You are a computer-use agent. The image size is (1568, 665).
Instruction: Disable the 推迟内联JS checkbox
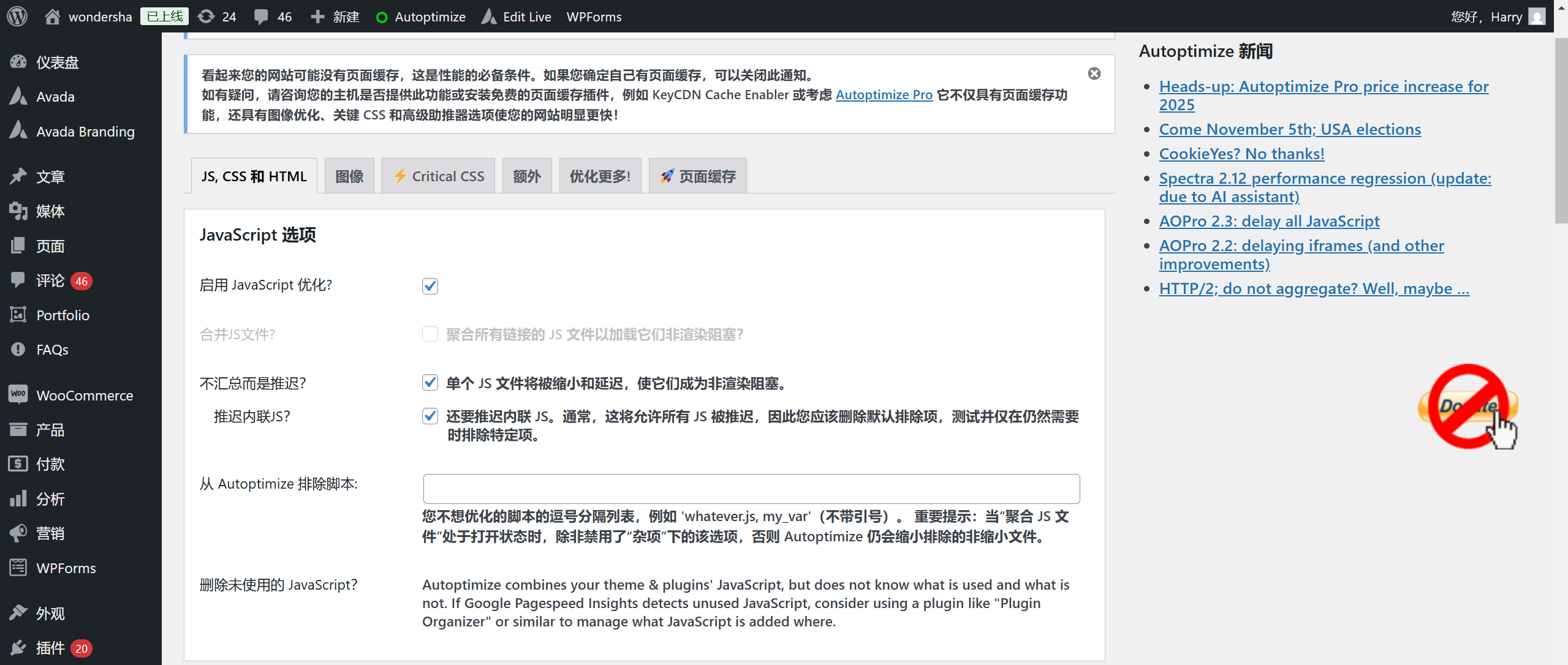[430, 416]
